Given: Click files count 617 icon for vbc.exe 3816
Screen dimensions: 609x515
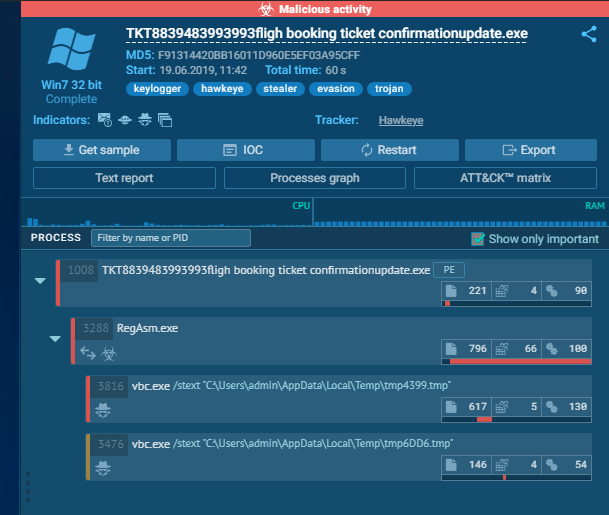Looking at the screenshot, I should coord(451,407).
